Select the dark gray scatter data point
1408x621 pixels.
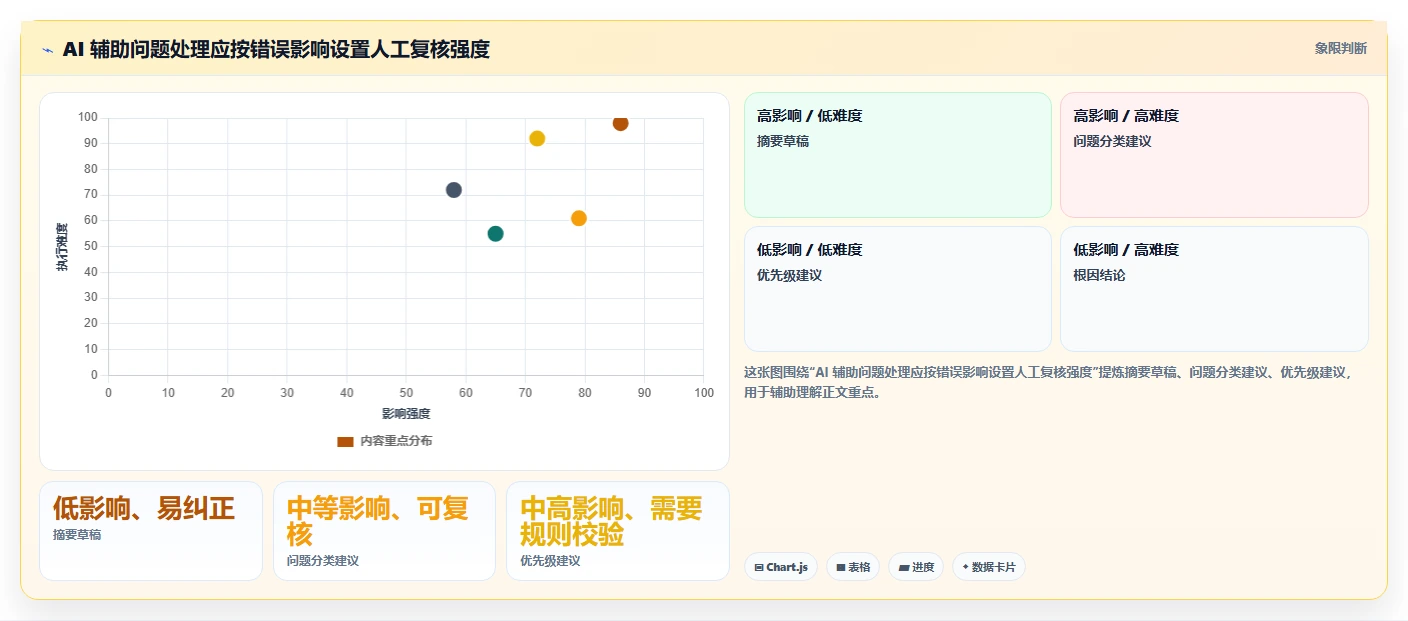[453, 190]
